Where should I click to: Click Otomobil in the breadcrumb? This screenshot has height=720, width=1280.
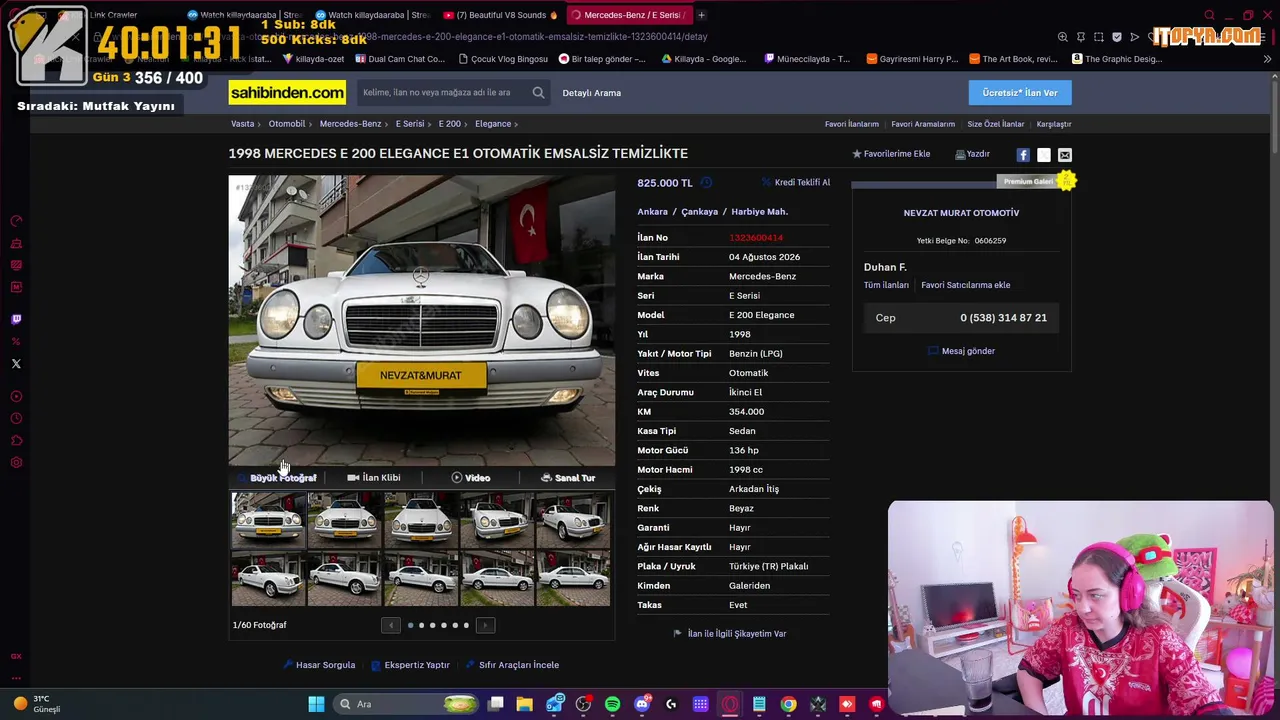287,124
